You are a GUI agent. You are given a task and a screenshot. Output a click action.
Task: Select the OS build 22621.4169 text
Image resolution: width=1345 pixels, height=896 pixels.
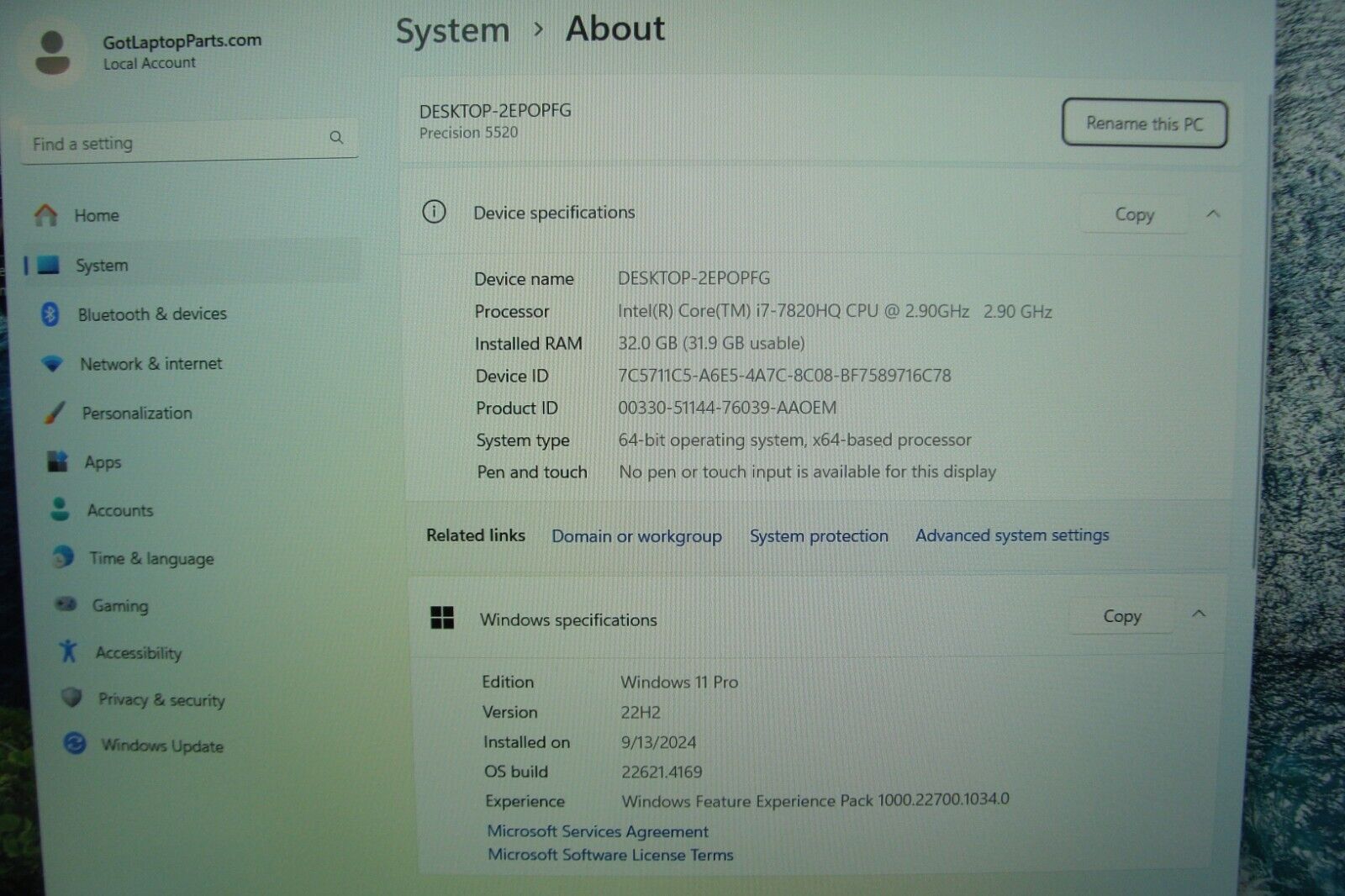(662, 772)
